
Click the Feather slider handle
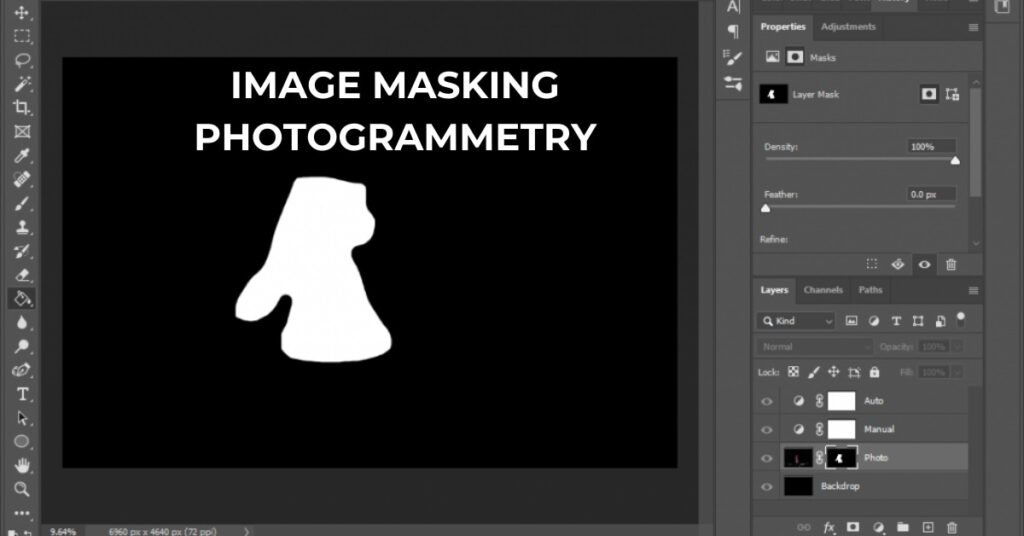[765, 208]
